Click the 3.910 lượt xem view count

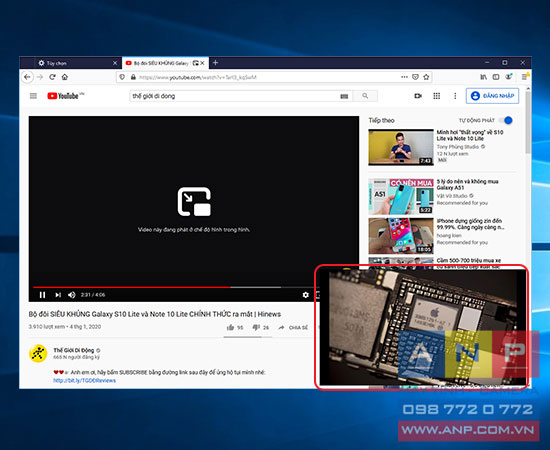[x=47, y=327]
